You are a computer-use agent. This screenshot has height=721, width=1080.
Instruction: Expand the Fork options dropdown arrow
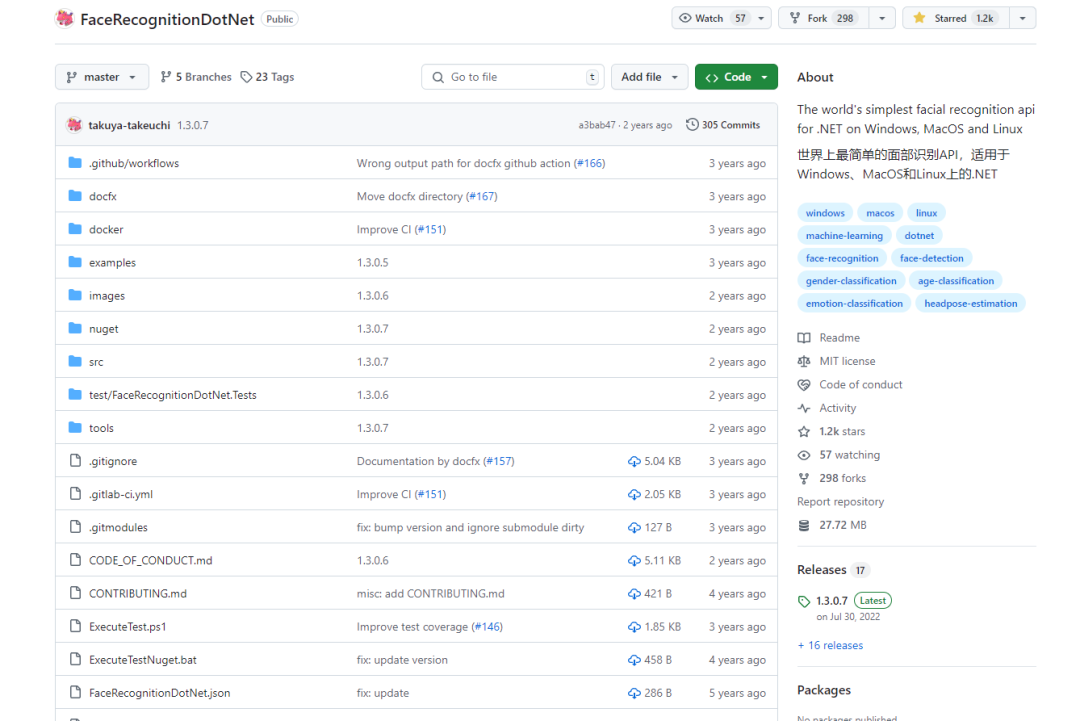(x=881, y=18)
